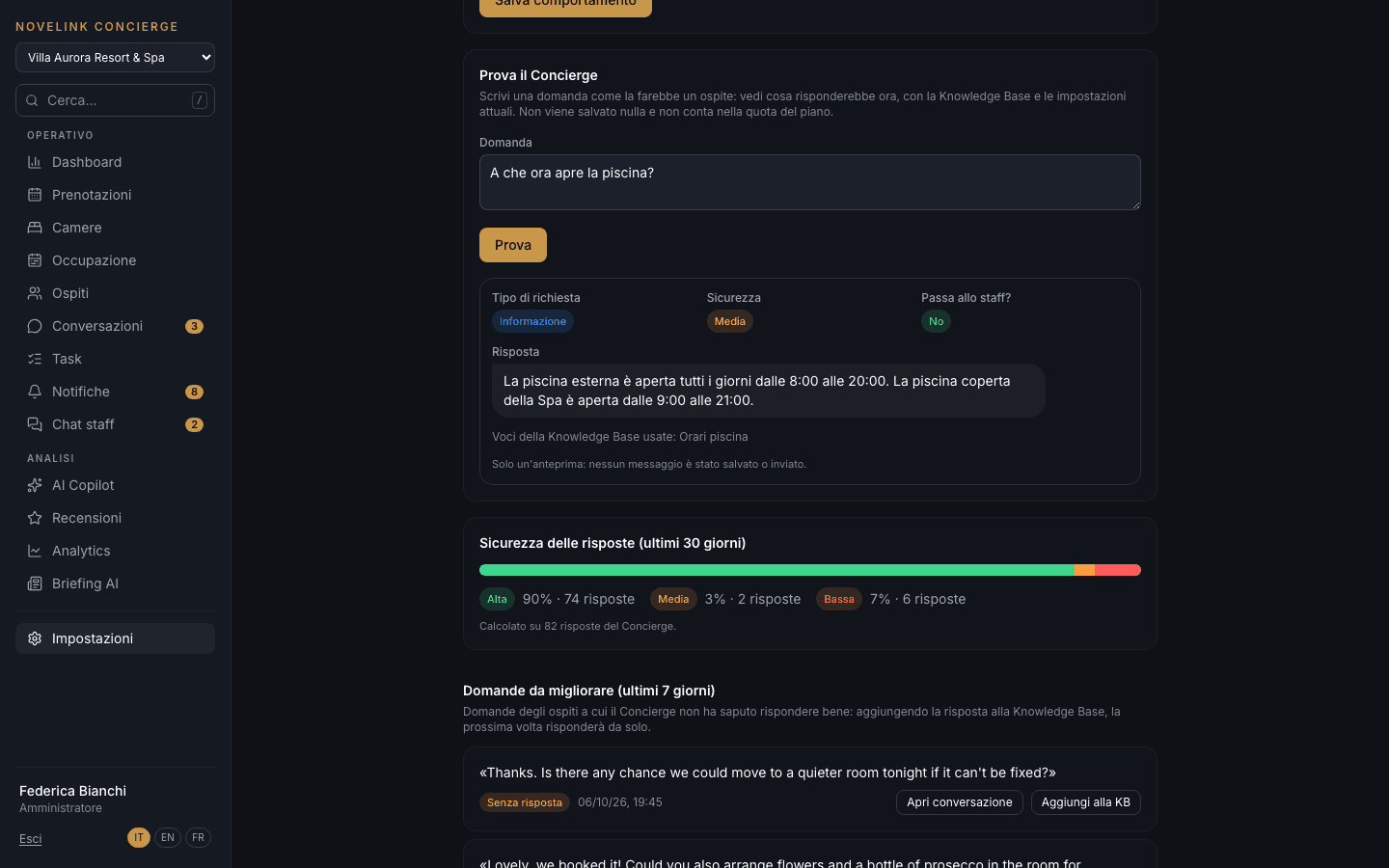The width and height of the screenshot is (1389, 868).
Task: Switch language to EN
Action: (168, 837)
